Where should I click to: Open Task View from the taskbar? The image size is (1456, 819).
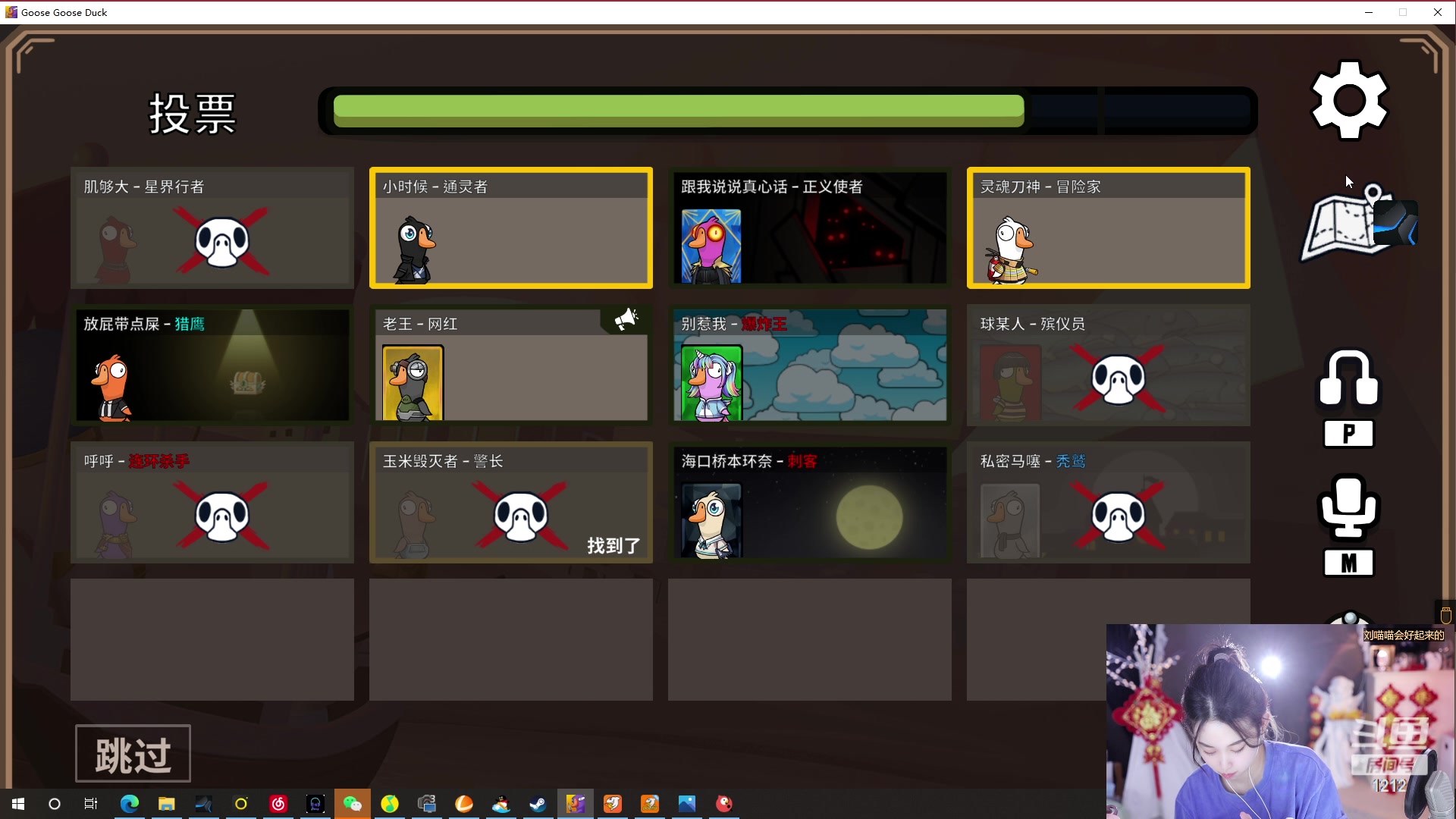(x=90, y=804)
